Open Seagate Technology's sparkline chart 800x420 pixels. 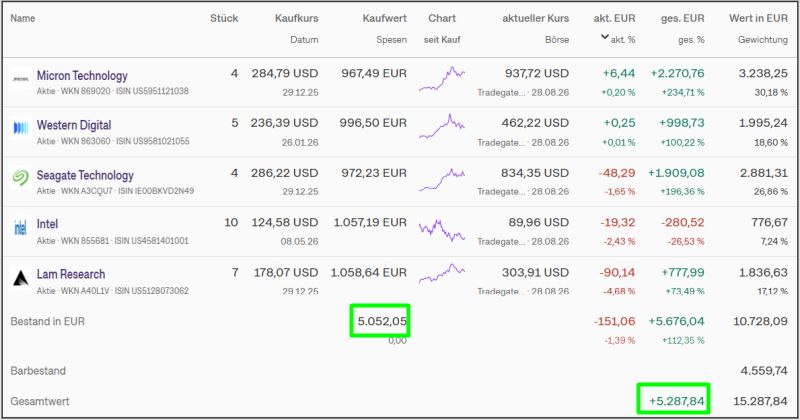(x=442, y=179)
